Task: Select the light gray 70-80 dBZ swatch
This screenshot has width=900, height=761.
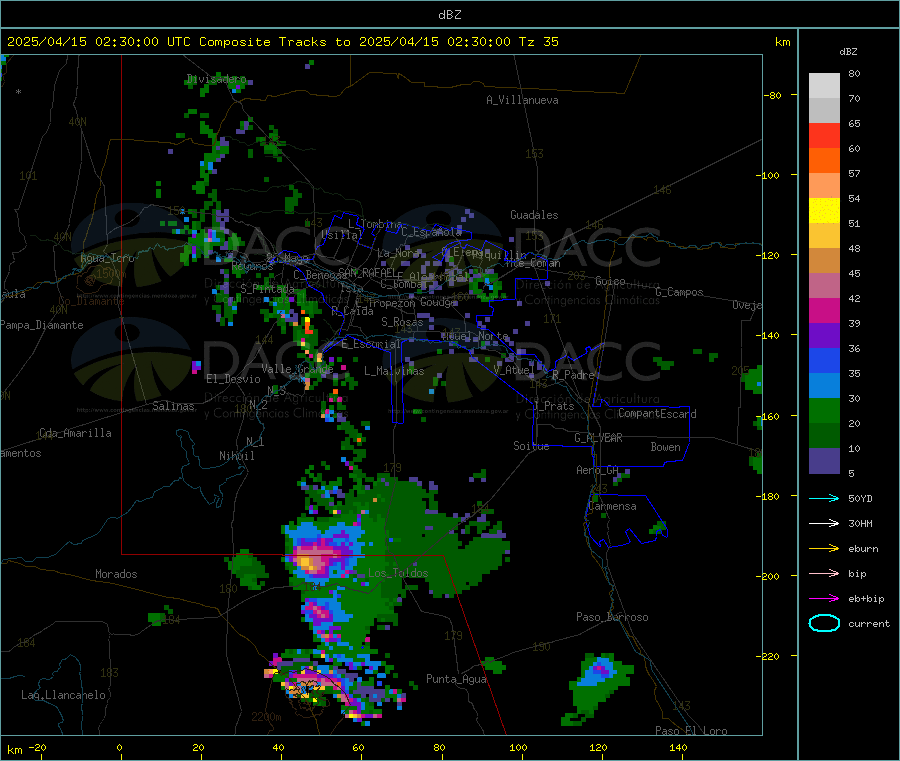Action: pyautogui.click(x=824, y=86)
